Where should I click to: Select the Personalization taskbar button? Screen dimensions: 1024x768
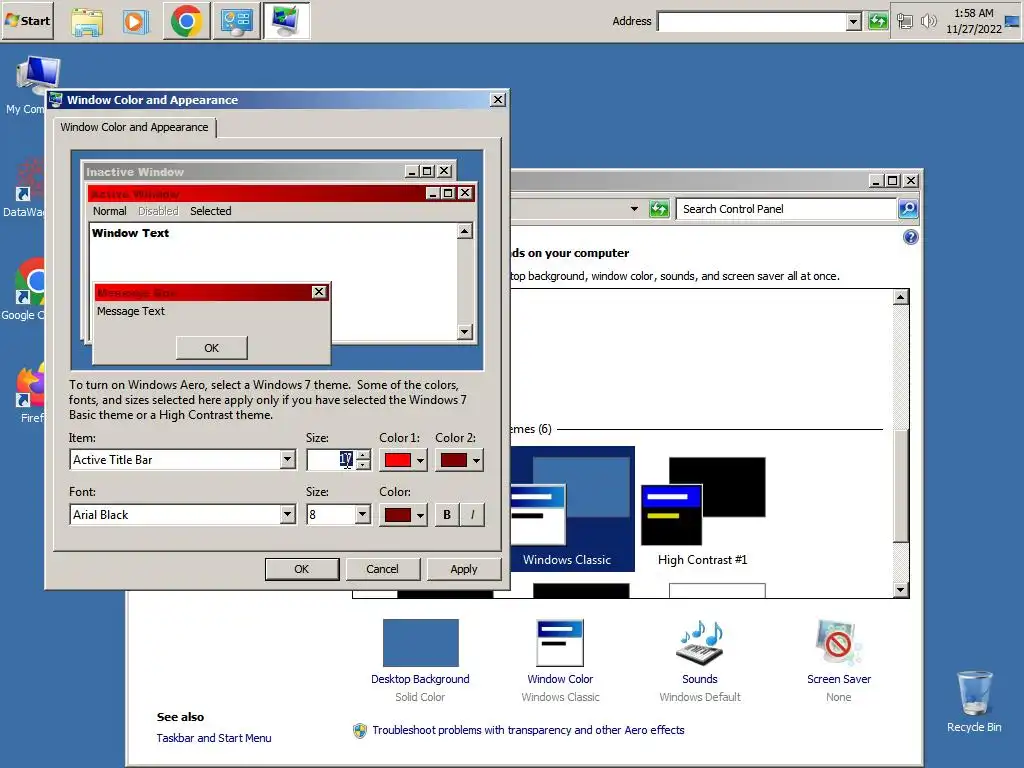click(x=286, y=22)
